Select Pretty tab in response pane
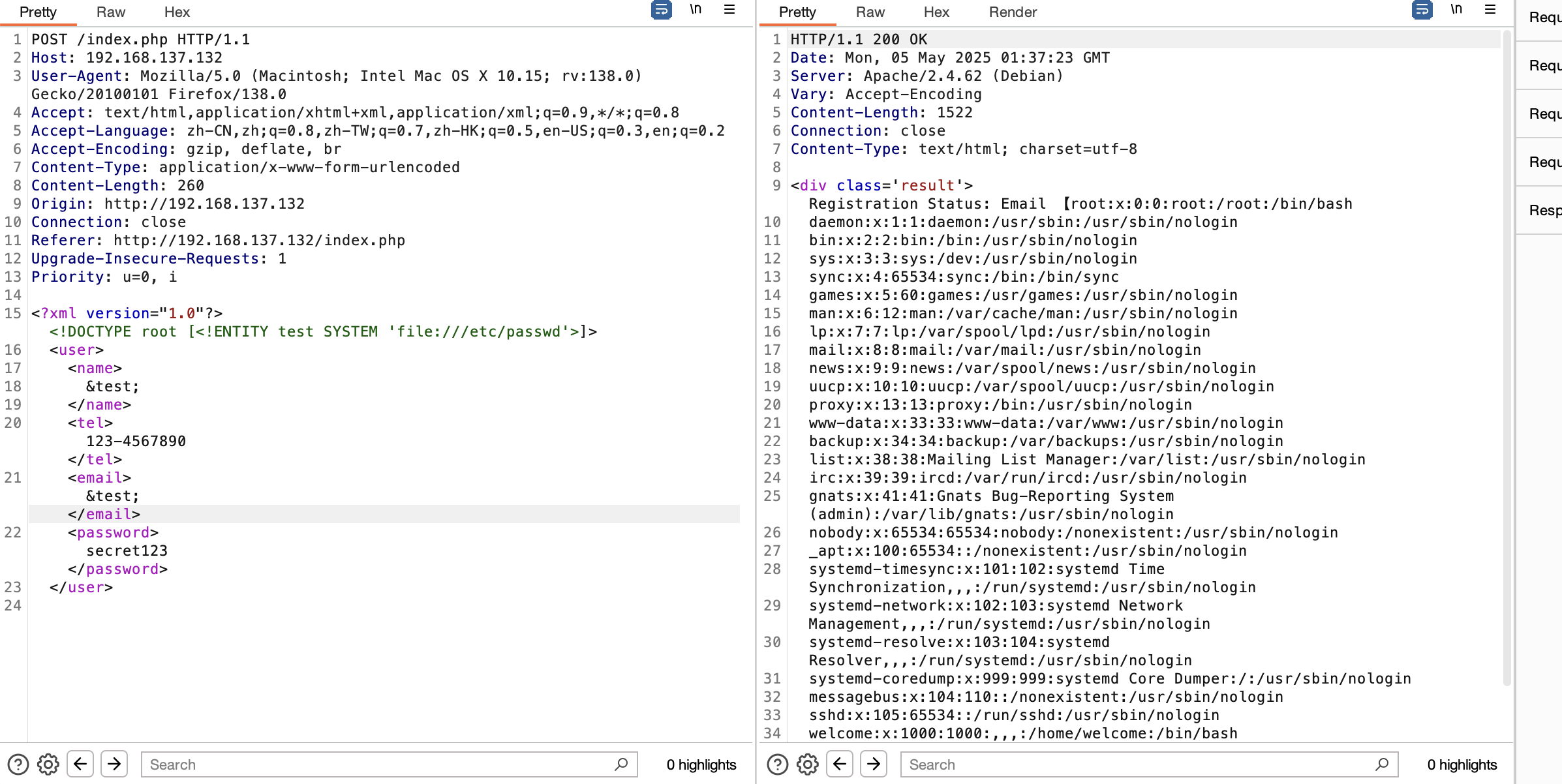The width and height of the screenshot is (1562, 784). [797, 12]
